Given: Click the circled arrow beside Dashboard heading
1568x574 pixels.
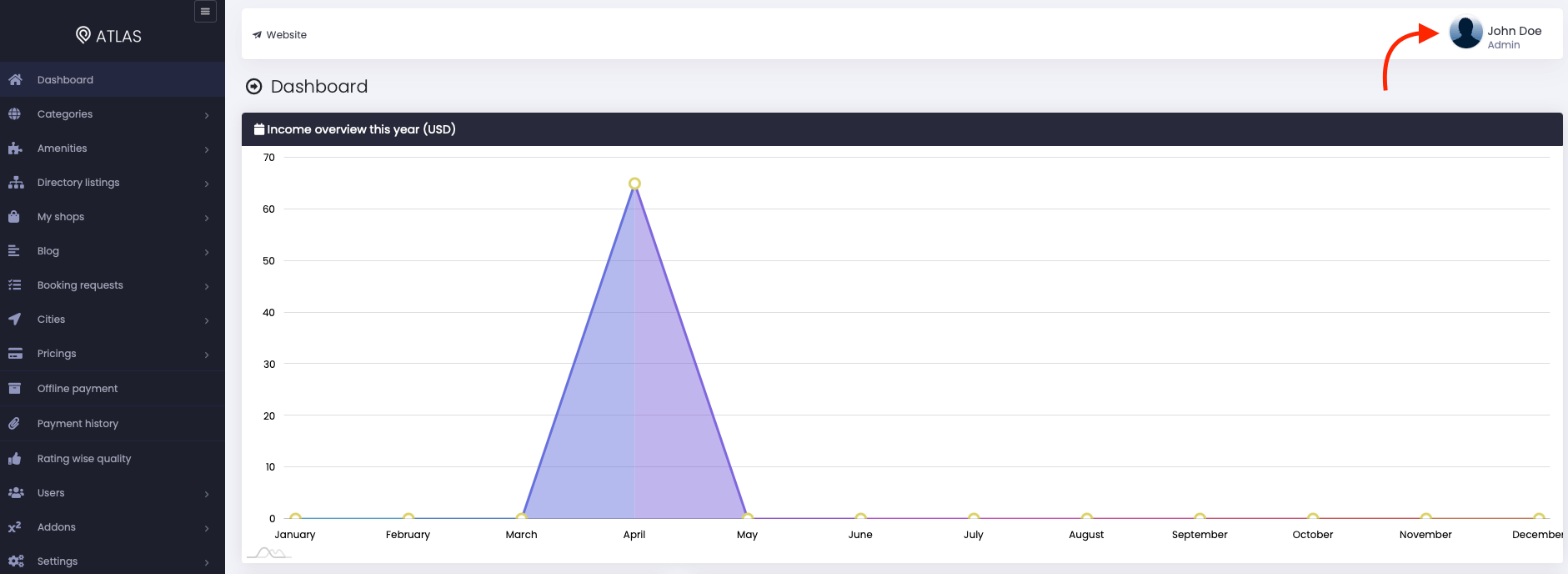Looking at the screenshot, I should click(x=254, y=87).
